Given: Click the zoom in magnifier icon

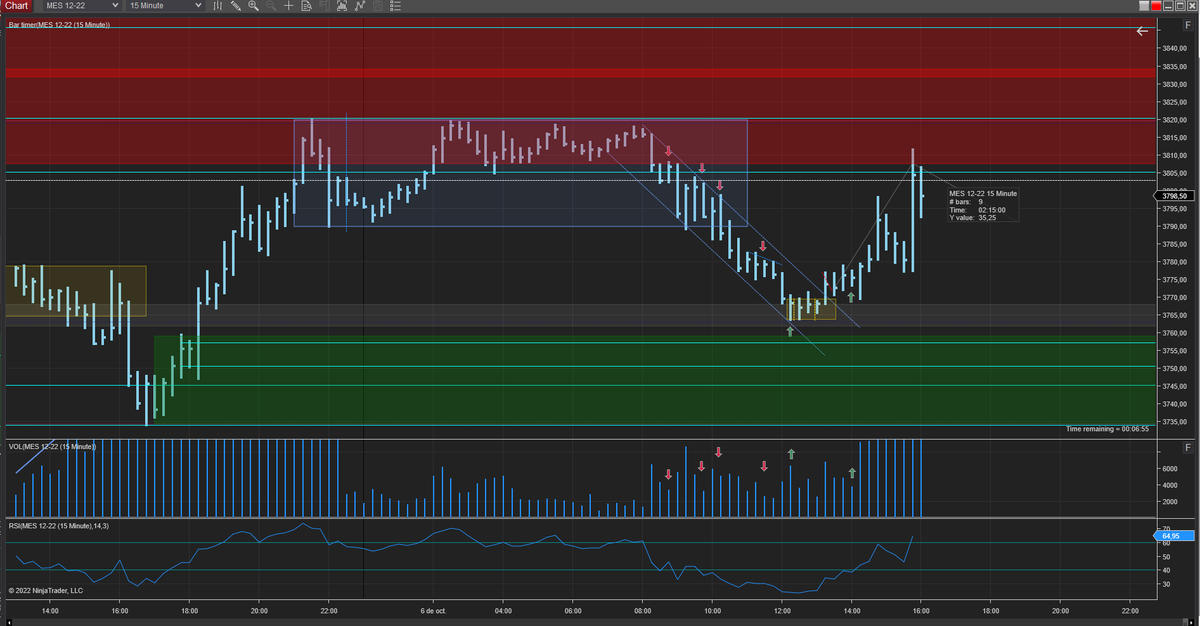Looking at the screenshot, I should (x=253, y=6).
